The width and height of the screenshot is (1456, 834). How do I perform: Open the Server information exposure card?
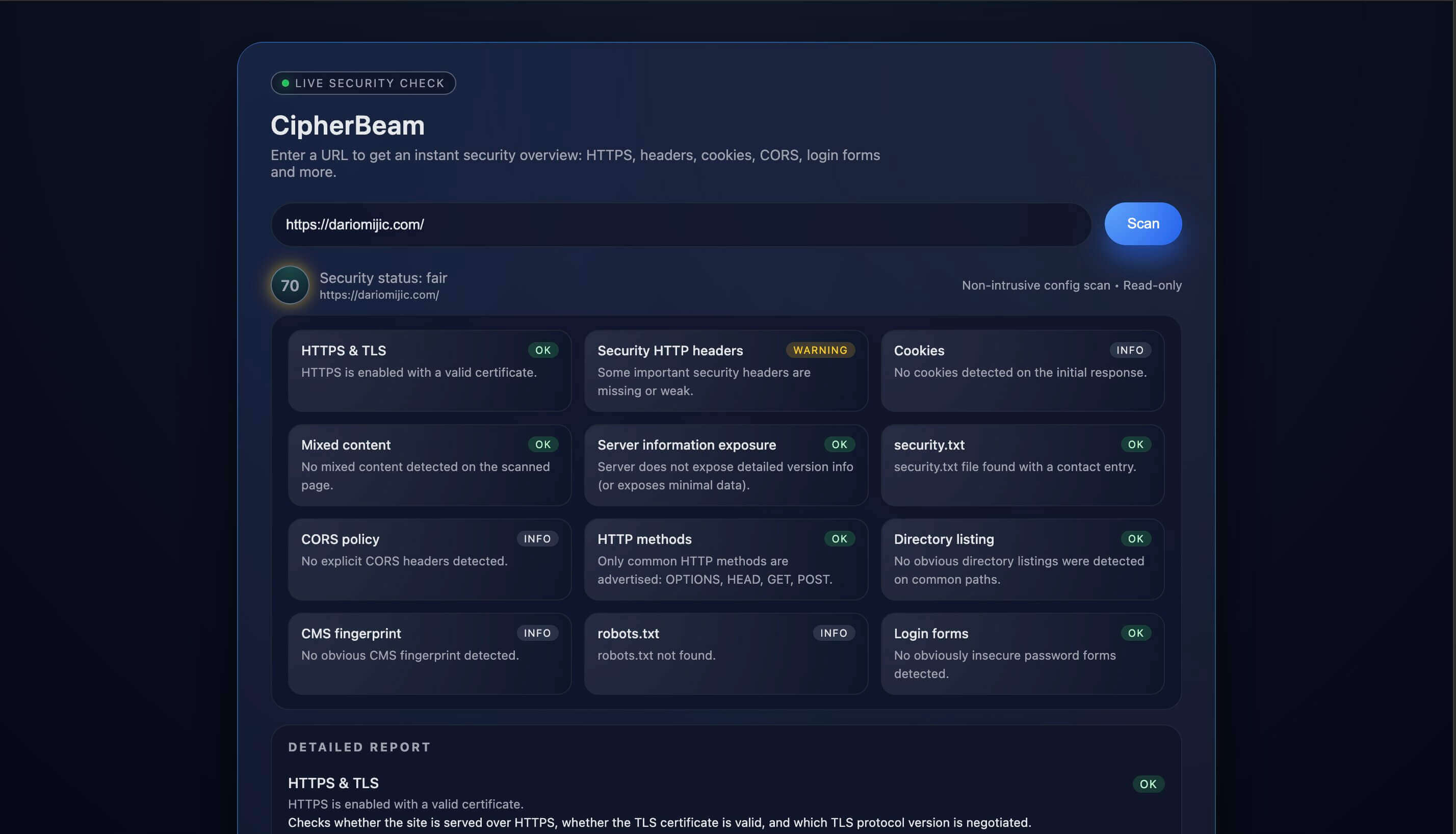coord(725,464)
